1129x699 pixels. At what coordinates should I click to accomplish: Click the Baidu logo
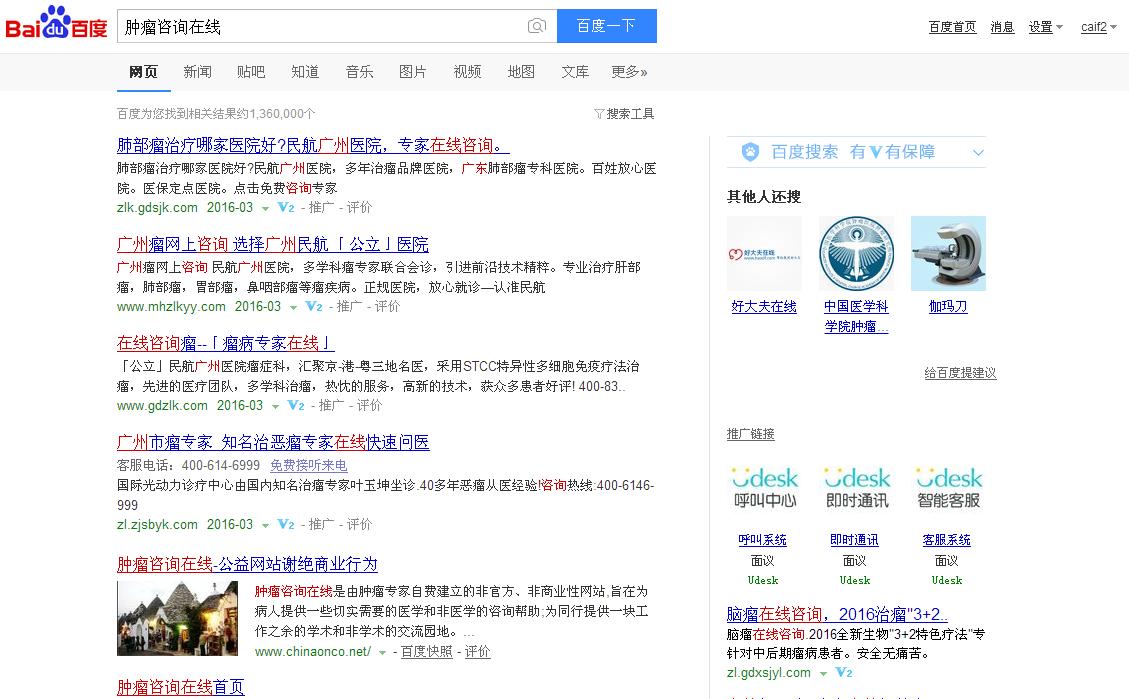56,24
